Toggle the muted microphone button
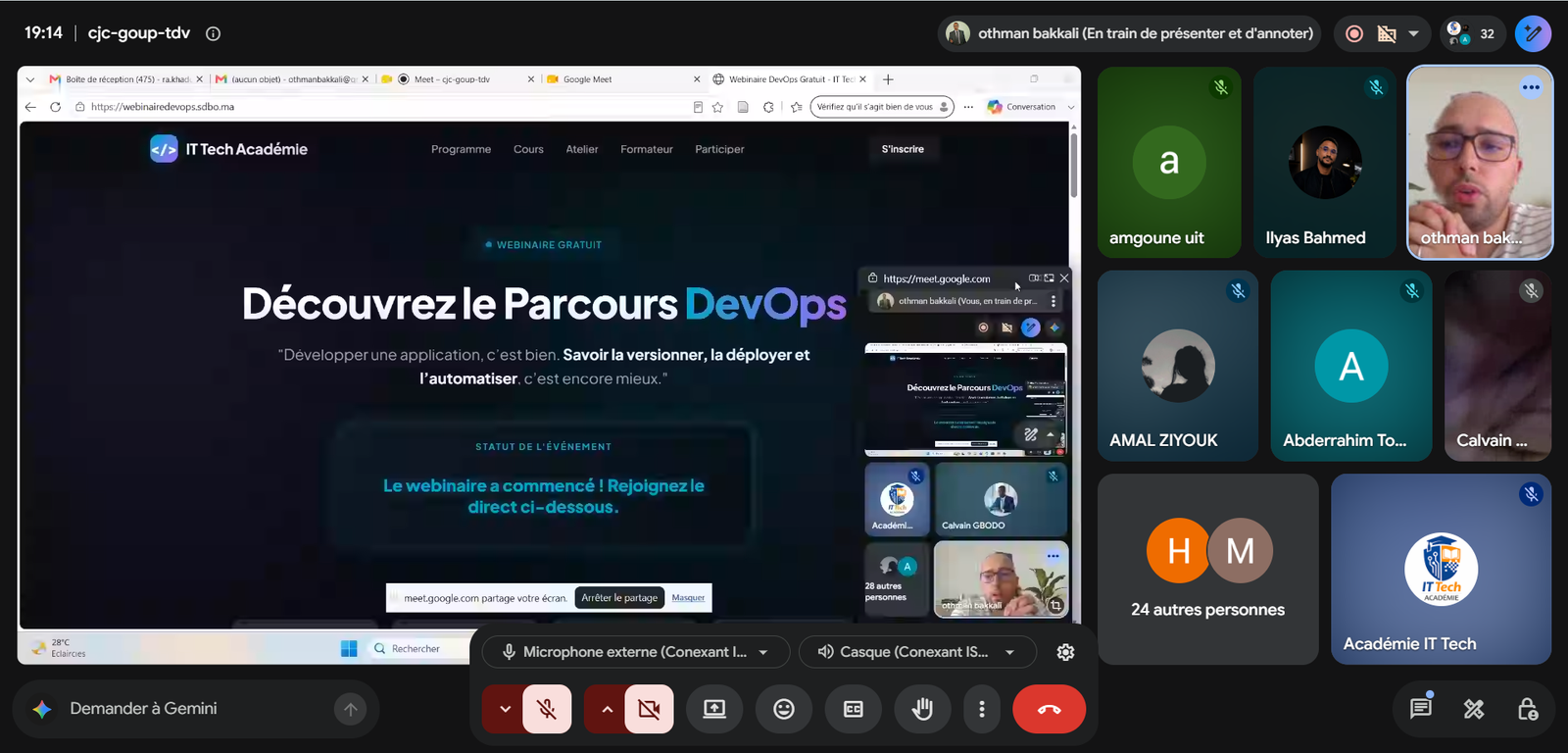Screen dimensions: 1568x753 (x=548, y=709)
